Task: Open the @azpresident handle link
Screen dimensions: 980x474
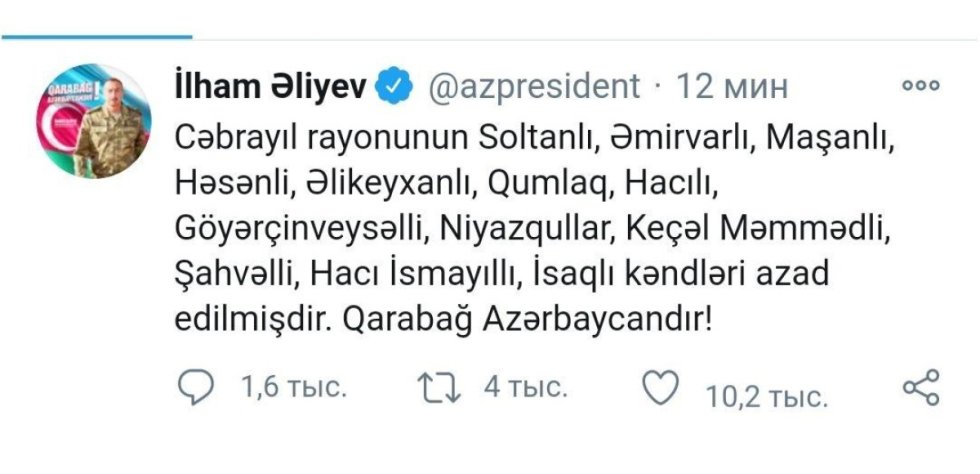Action: point(534,88)
